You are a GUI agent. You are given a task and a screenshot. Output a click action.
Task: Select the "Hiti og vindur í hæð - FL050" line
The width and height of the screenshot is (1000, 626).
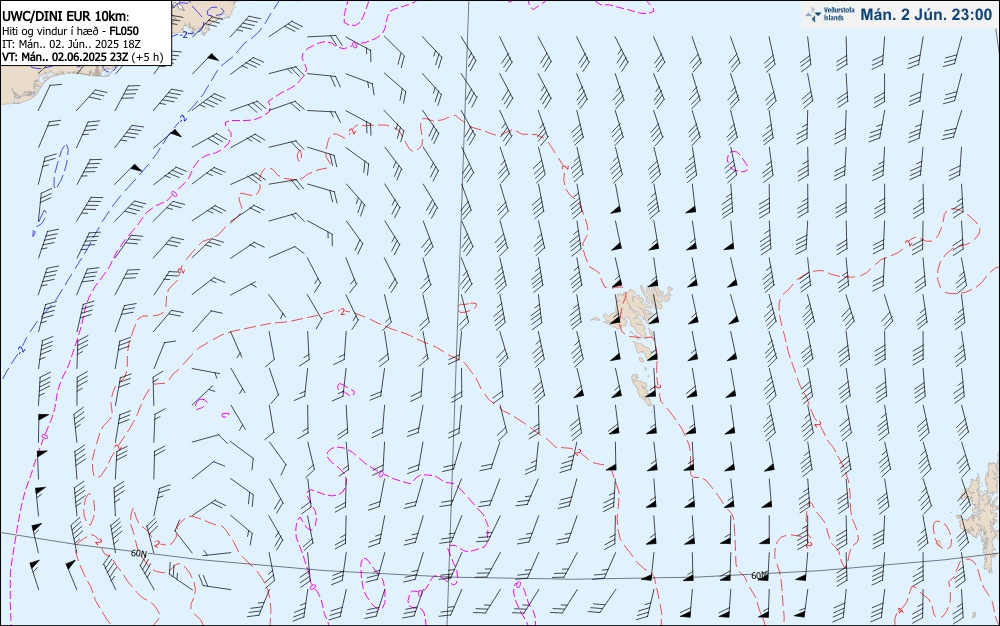pos(70,31)
